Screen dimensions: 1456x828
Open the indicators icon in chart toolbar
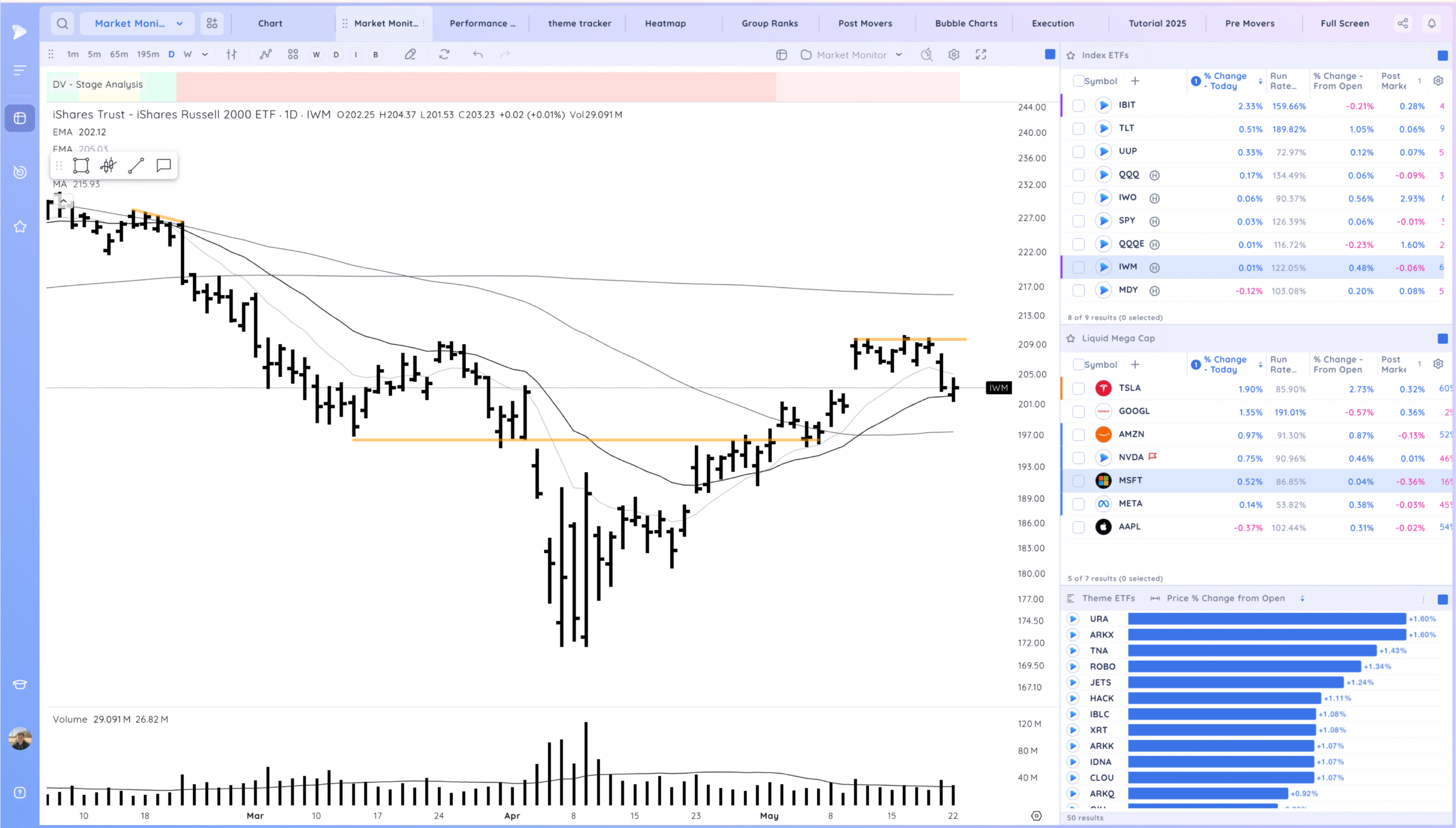point(266,55)
